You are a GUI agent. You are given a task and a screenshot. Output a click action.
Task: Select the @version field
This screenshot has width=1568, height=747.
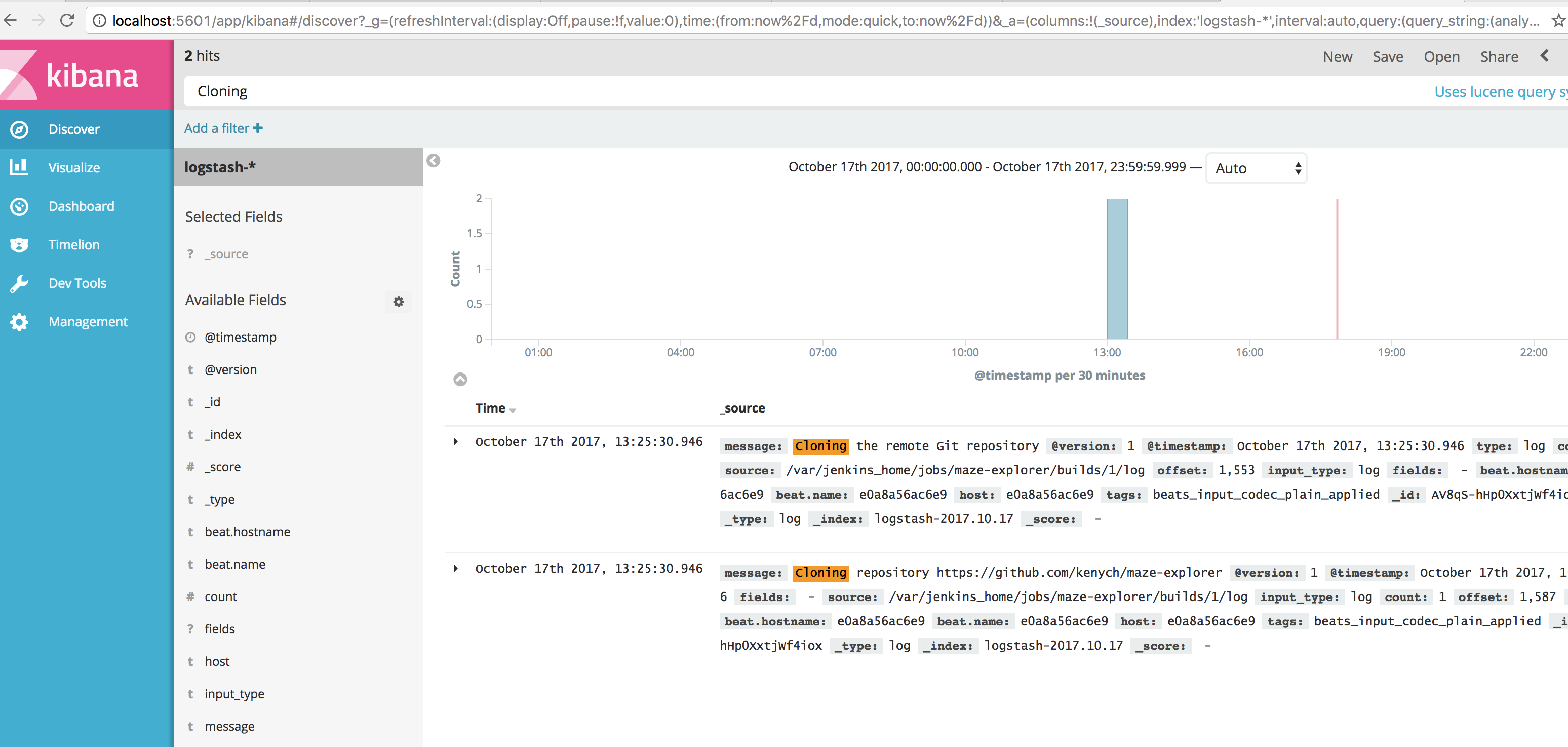tap(231, 369)
